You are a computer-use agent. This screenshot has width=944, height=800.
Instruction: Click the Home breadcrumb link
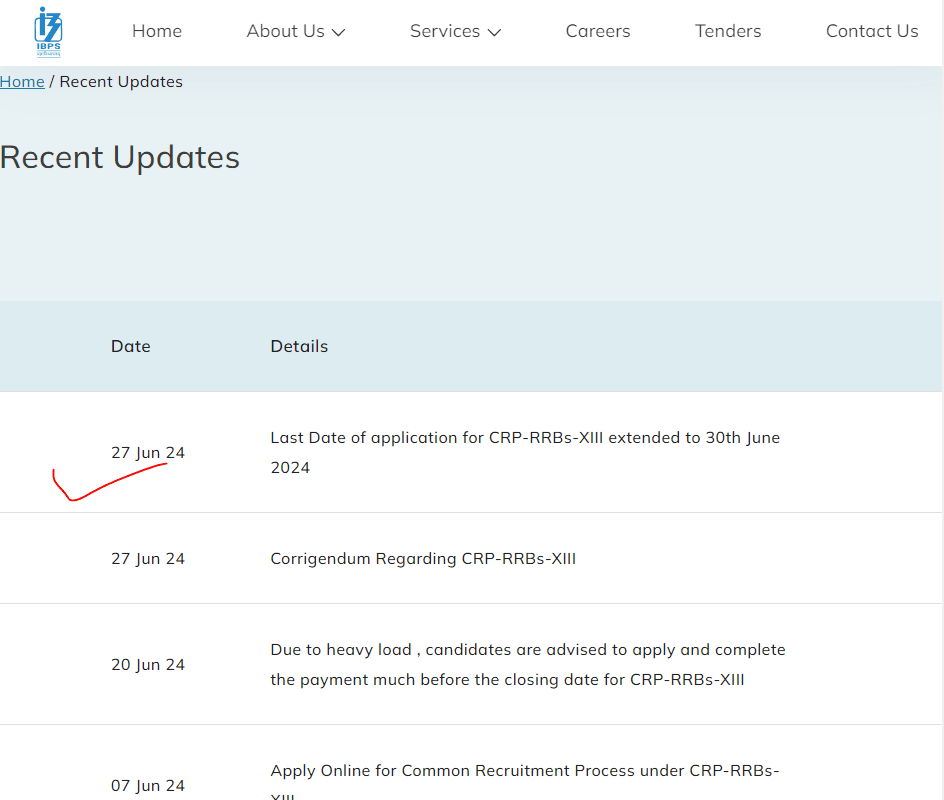[22, 82]
